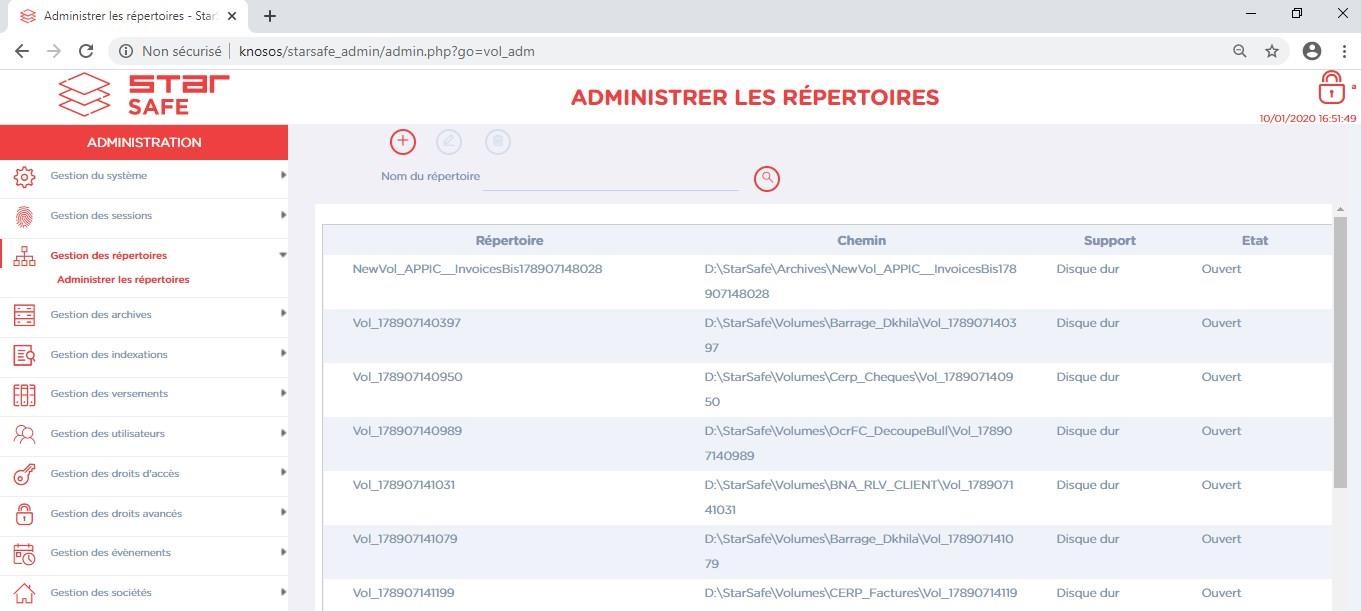Click the Gestion des utilisateurs people icon
Image resolution: width=1361 pixels, height=611 pixels.
pos(24,434)
